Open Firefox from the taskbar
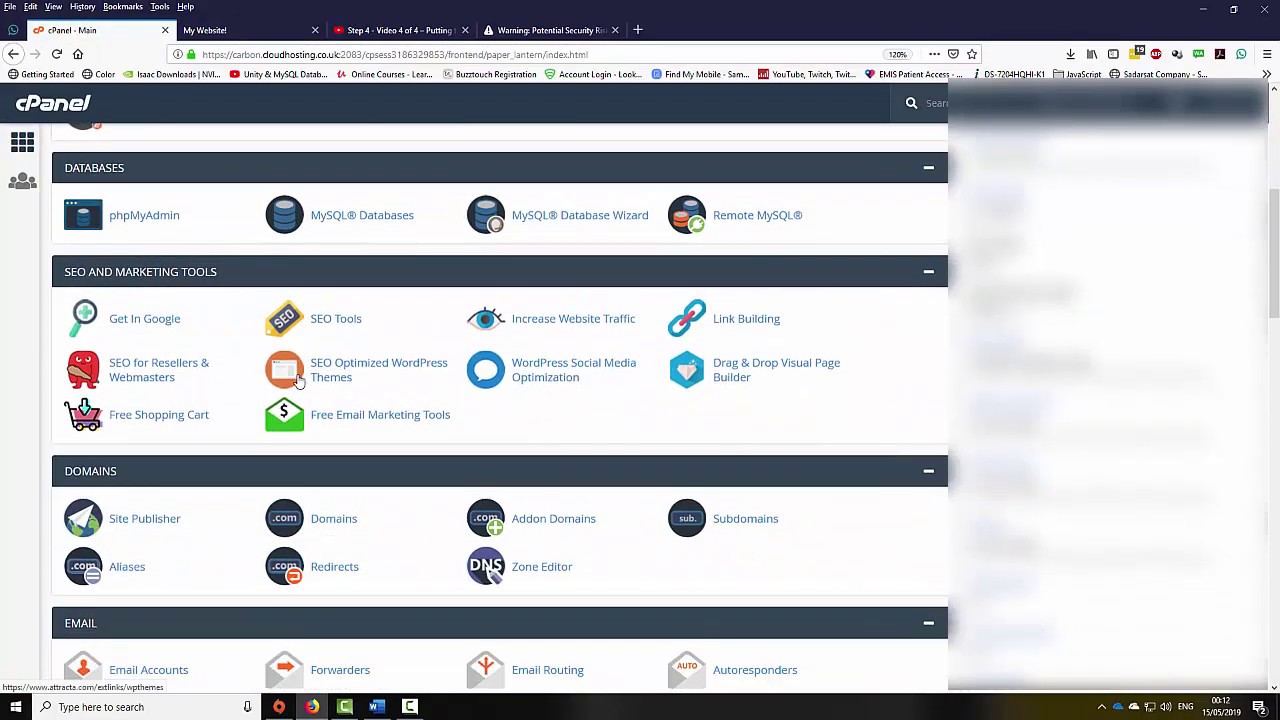Image resolution: width=1280 pixels, height=720 pixels. pos(312,707)
